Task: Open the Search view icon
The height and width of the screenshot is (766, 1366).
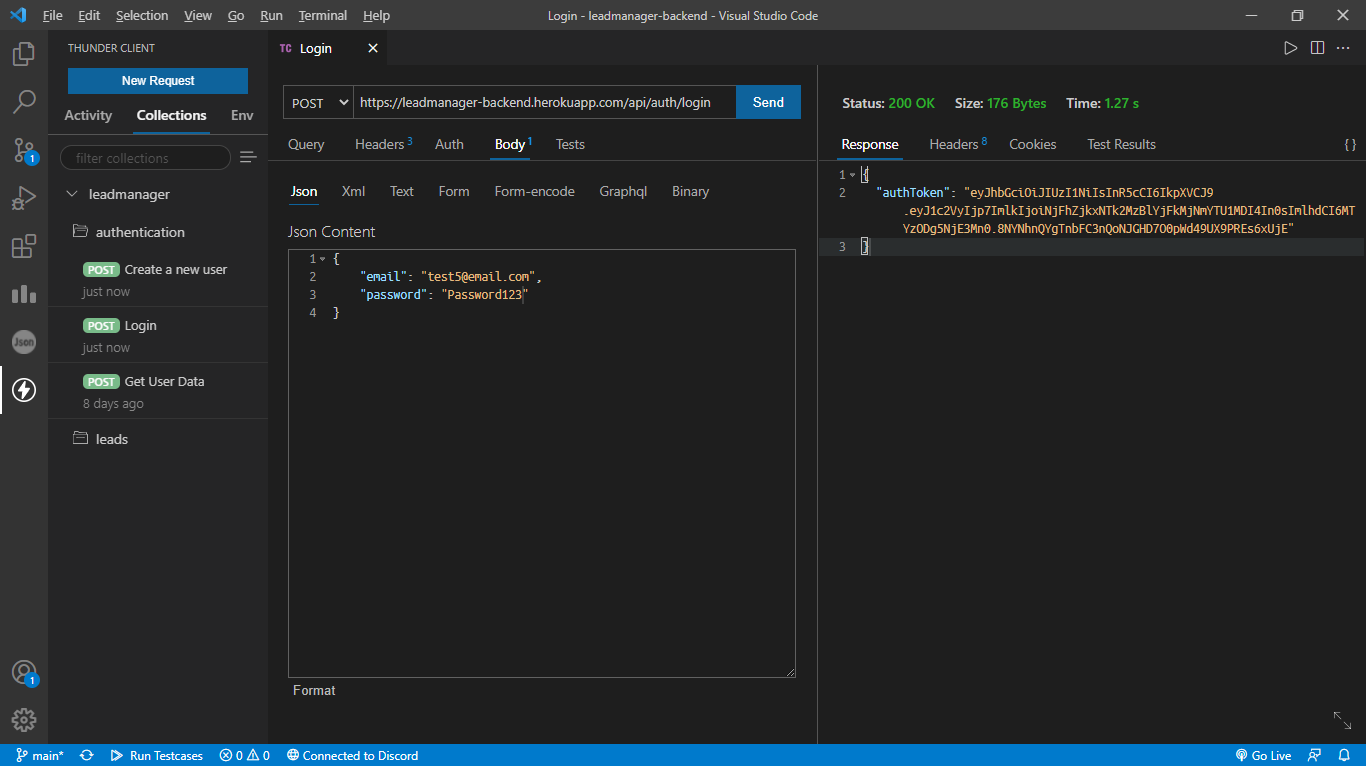Action: pos(24,101)
